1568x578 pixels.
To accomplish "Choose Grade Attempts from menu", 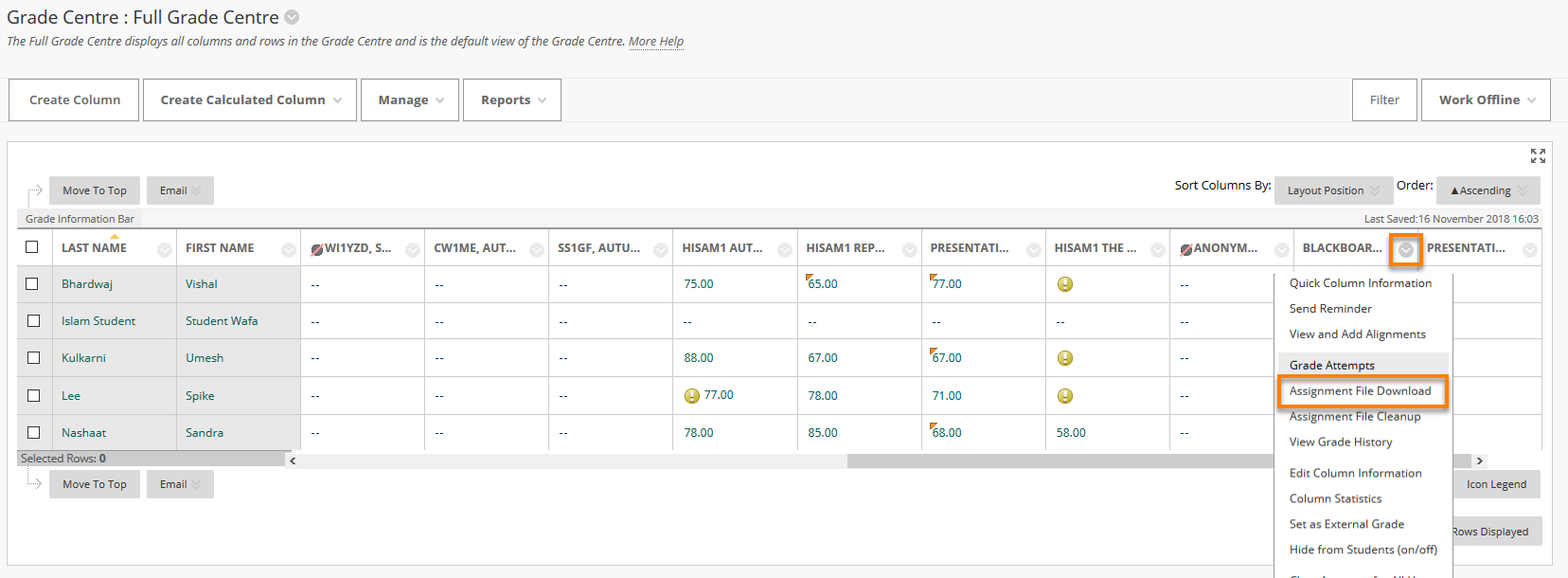I will click(1332, 365).
